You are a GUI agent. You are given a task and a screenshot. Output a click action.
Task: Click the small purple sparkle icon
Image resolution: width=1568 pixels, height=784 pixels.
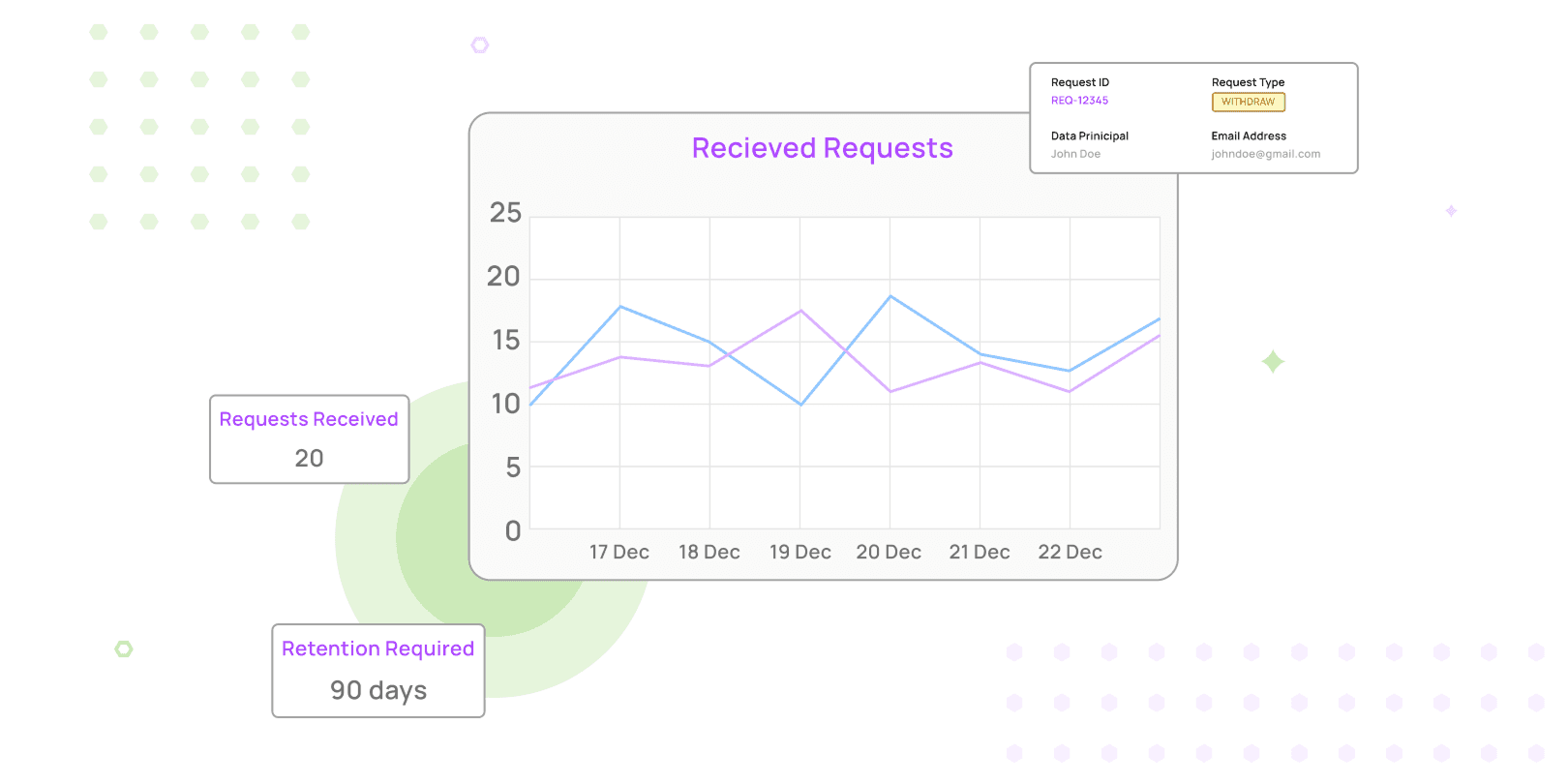pyautogui.click(x=1451, y=211)
